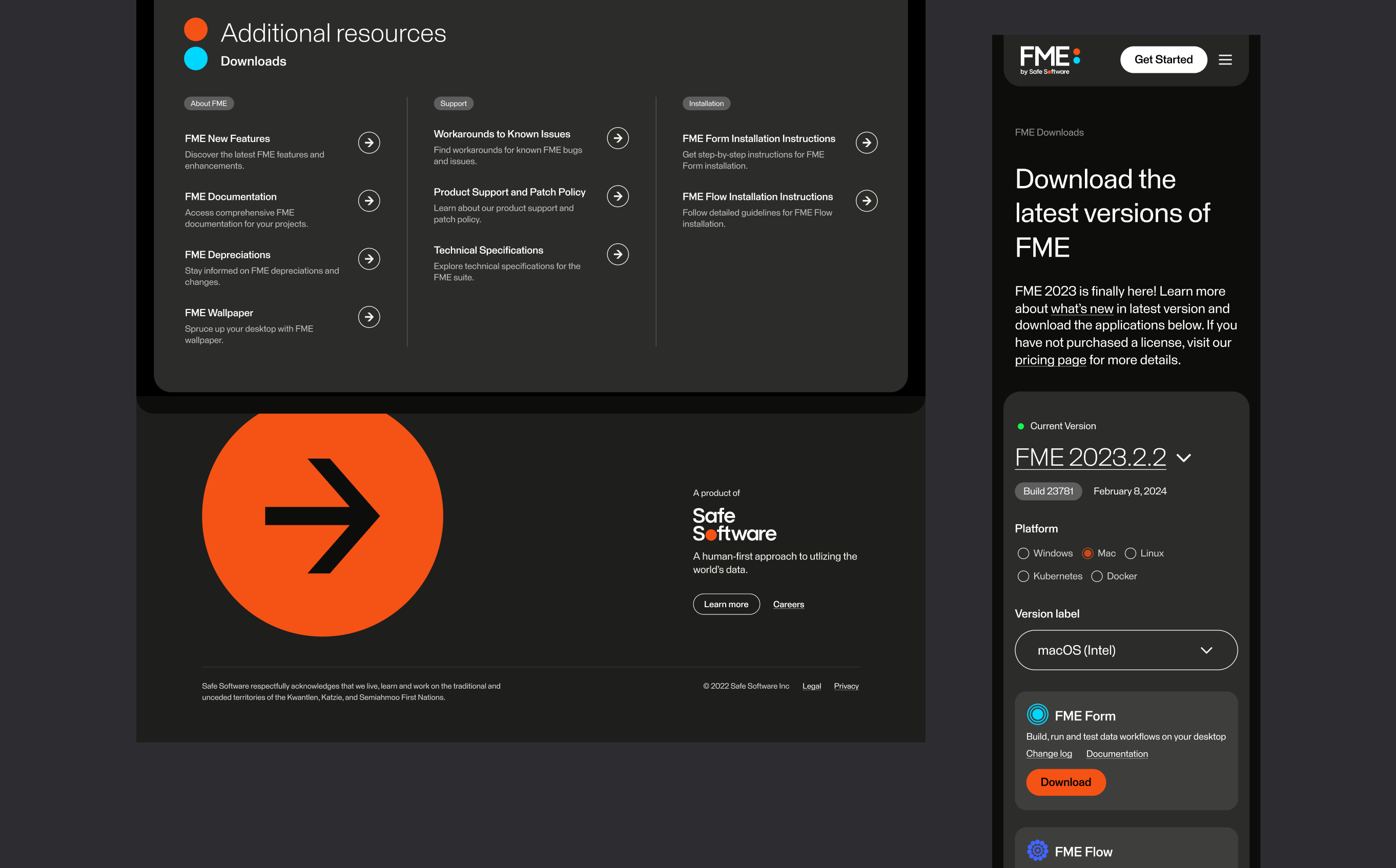Open the macOS (Intel) version label dropdown
This screenshot has width=1396, height=868.
coord(1125,650)
